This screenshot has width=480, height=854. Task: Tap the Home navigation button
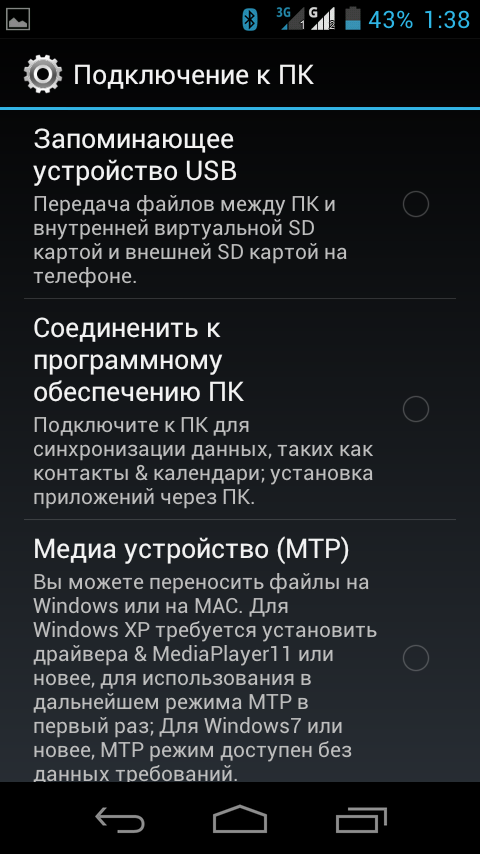point(240,819)
